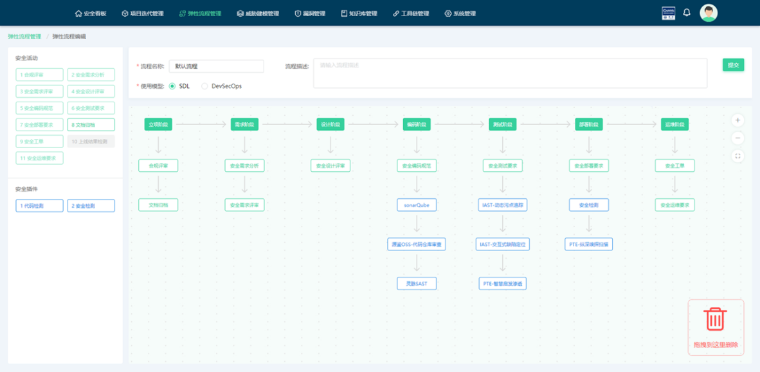The width and height of the screenshot is (760, 372).
Task: Click 安全测试要求 node under 测试阶段
Action: [x=503, y=165]
